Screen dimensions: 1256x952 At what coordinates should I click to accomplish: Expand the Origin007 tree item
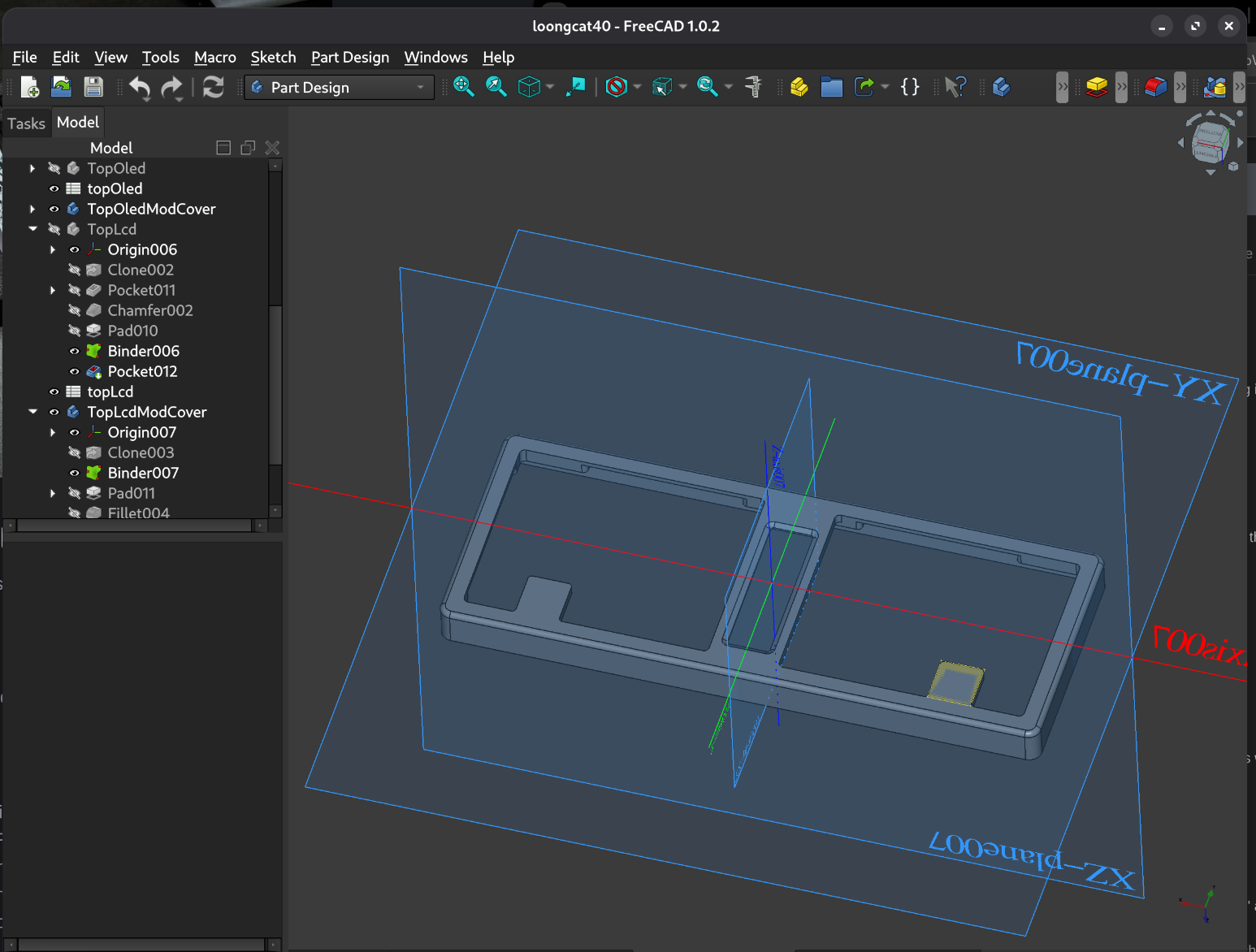click(53, 432)
